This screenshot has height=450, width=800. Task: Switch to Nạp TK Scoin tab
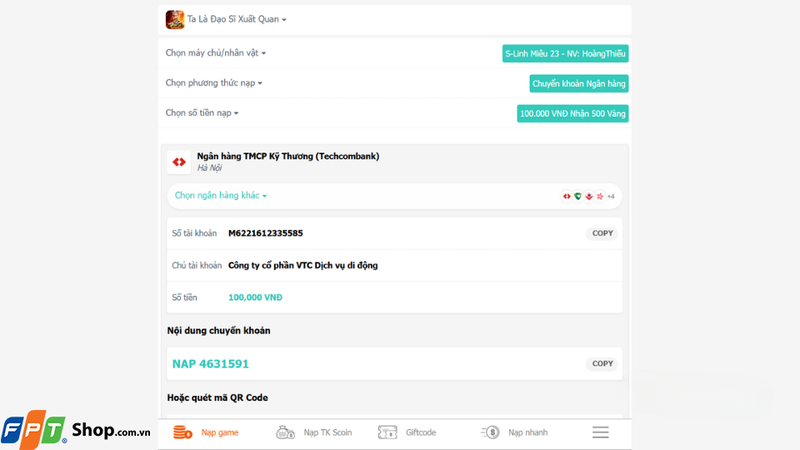(x=314, y=433)
